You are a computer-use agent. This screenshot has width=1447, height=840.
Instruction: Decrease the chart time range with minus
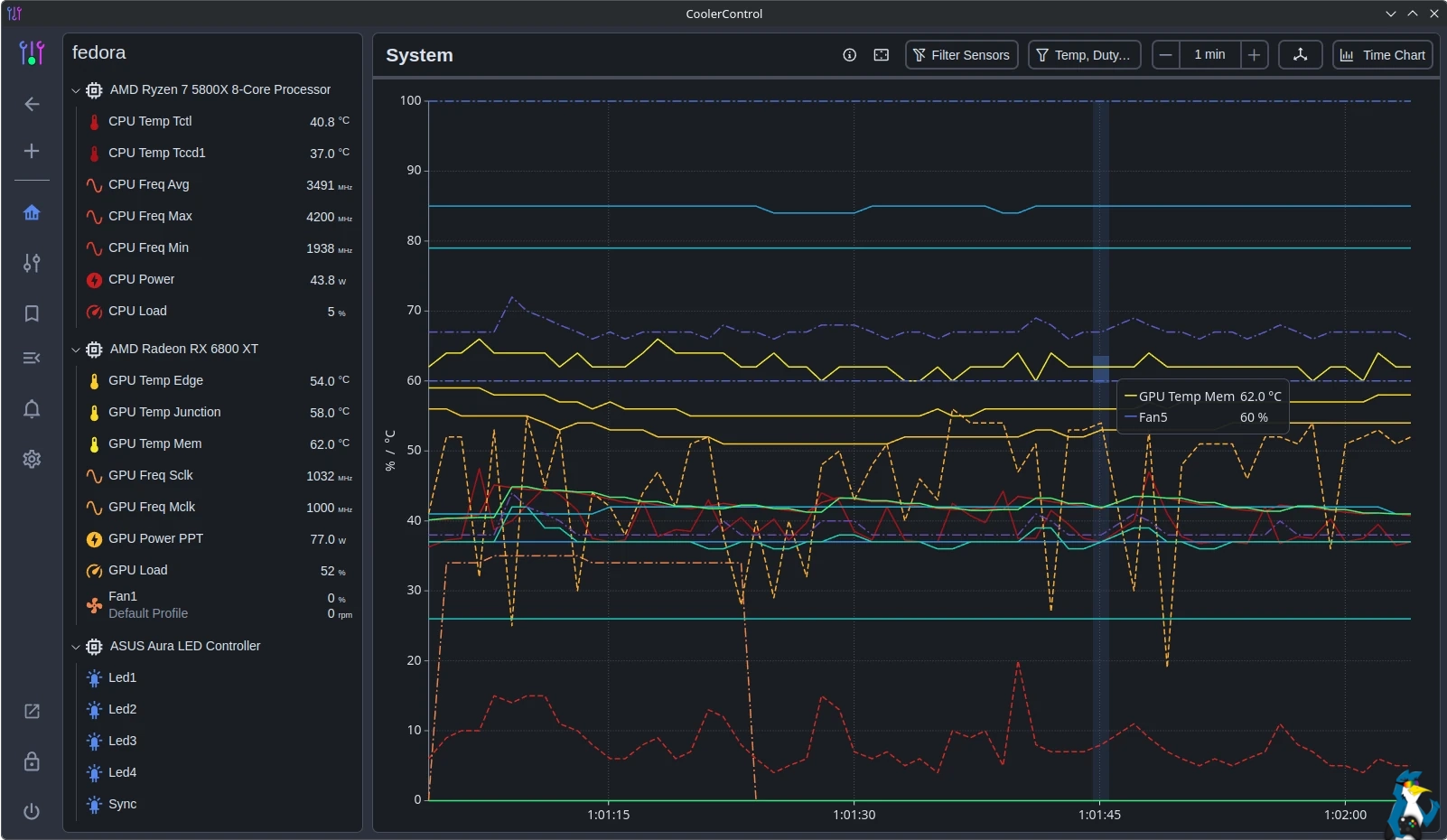pyautogui.click(x=1166, y=55)
